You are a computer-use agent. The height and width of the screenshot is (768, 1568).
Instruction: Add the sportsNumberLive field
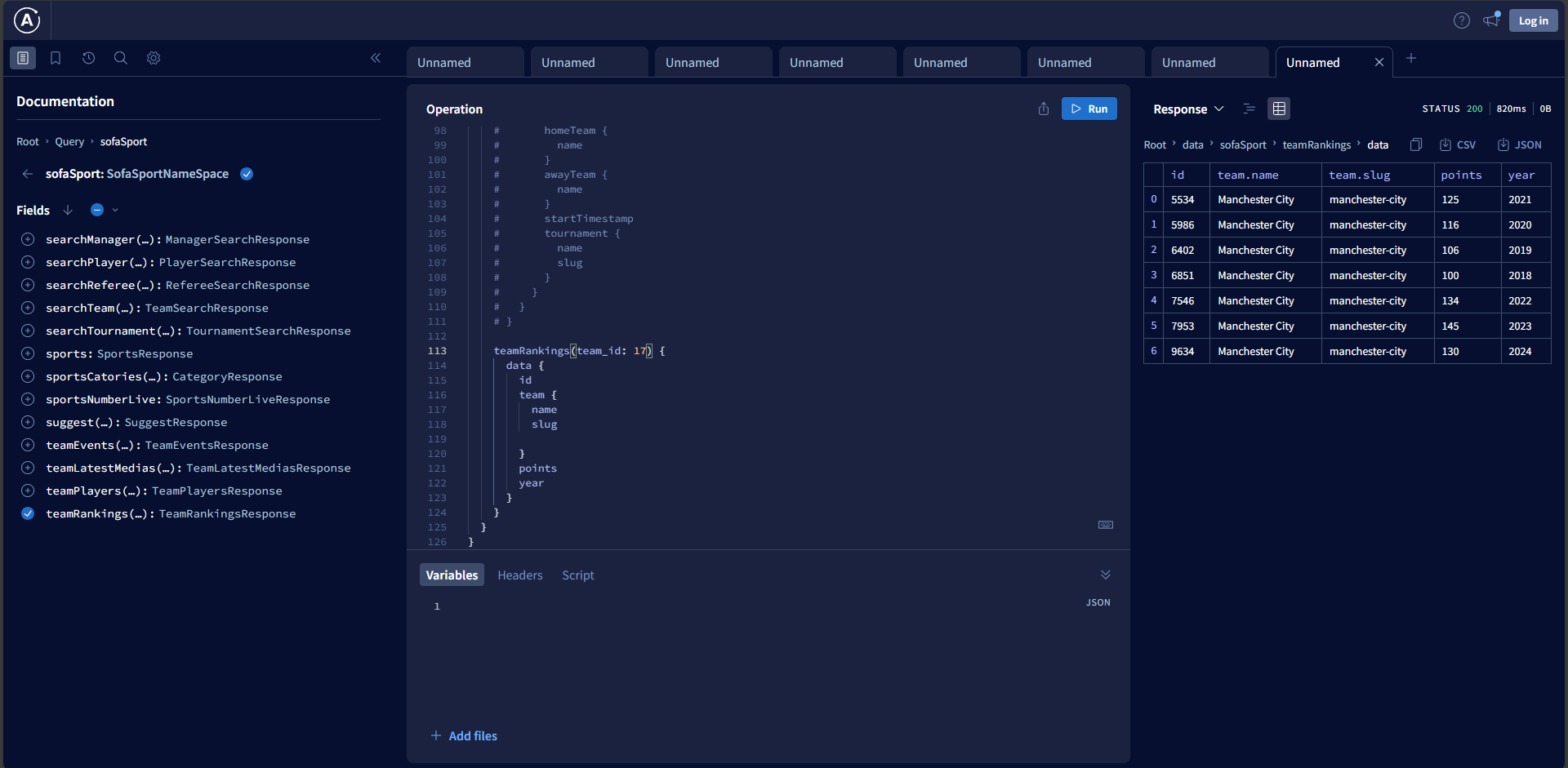[x=28, y=399]
